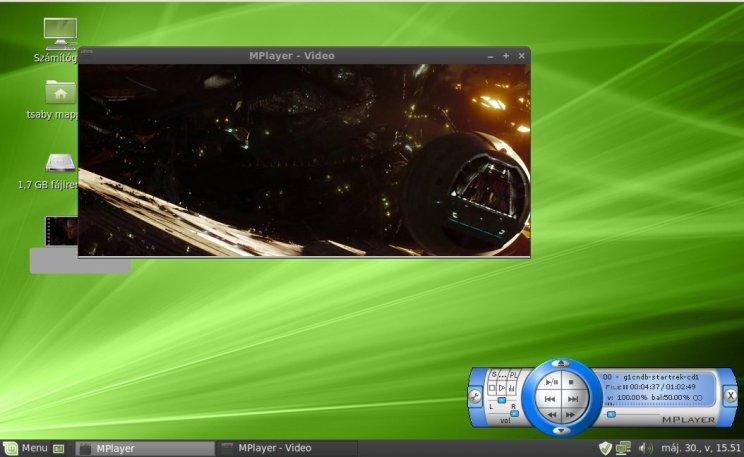Click the volume readout '100.00%'
This screenshot has width=744, height=457.
point(632,397)
